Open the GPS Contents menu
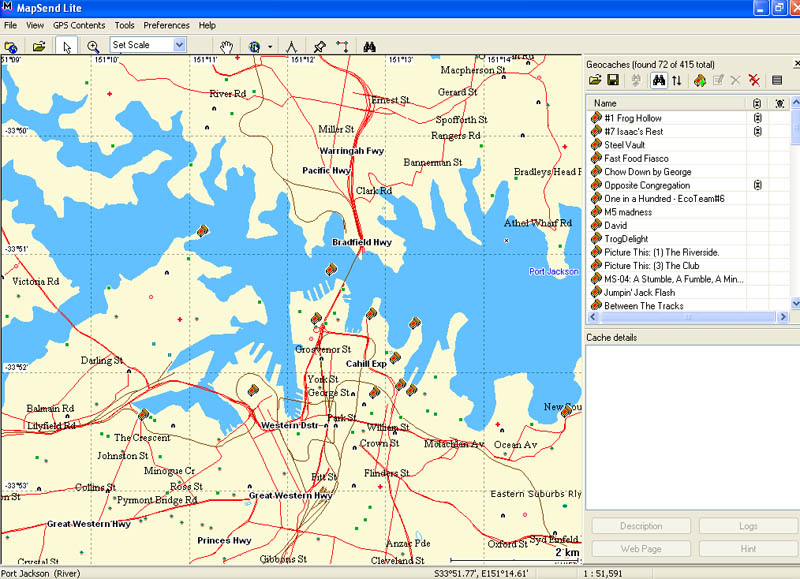Screen dimensions: 800x579 [x=79, y=25]
